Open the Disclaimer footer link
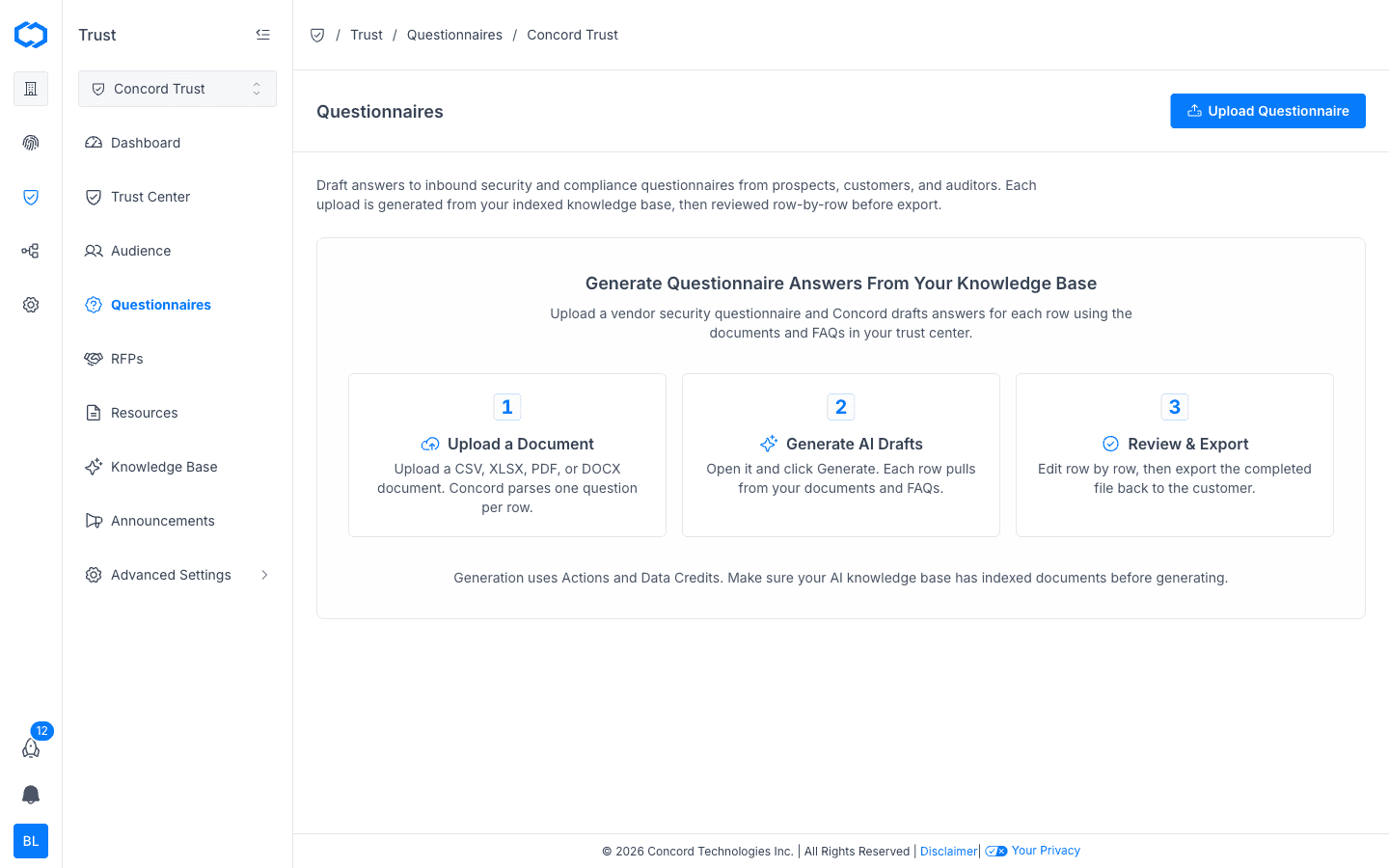Screen dimensions: 1389x868 [x=948, y=852]
